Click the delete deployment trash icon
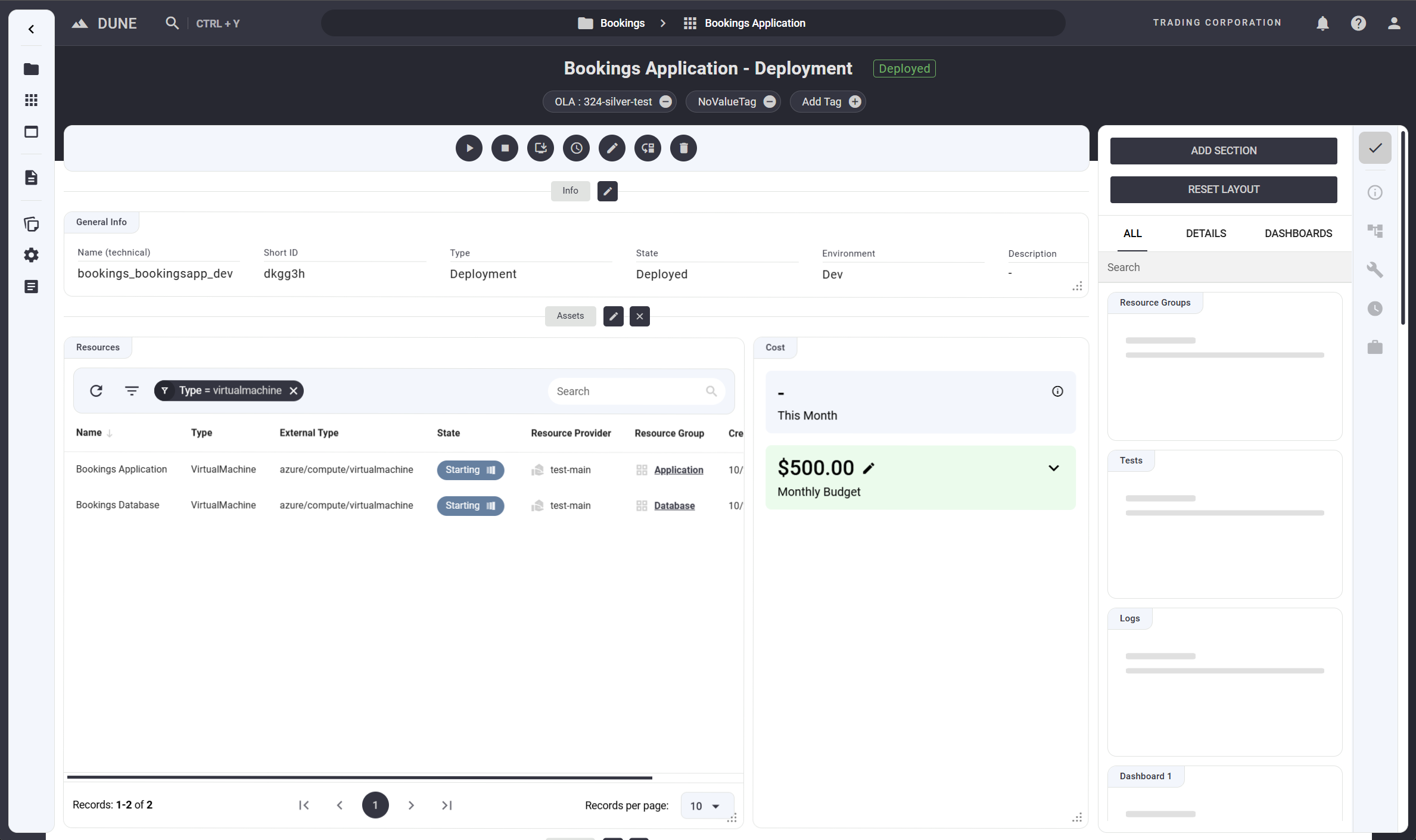The width and height of the screenshot is (1416, 840). (x=683, y=148)
